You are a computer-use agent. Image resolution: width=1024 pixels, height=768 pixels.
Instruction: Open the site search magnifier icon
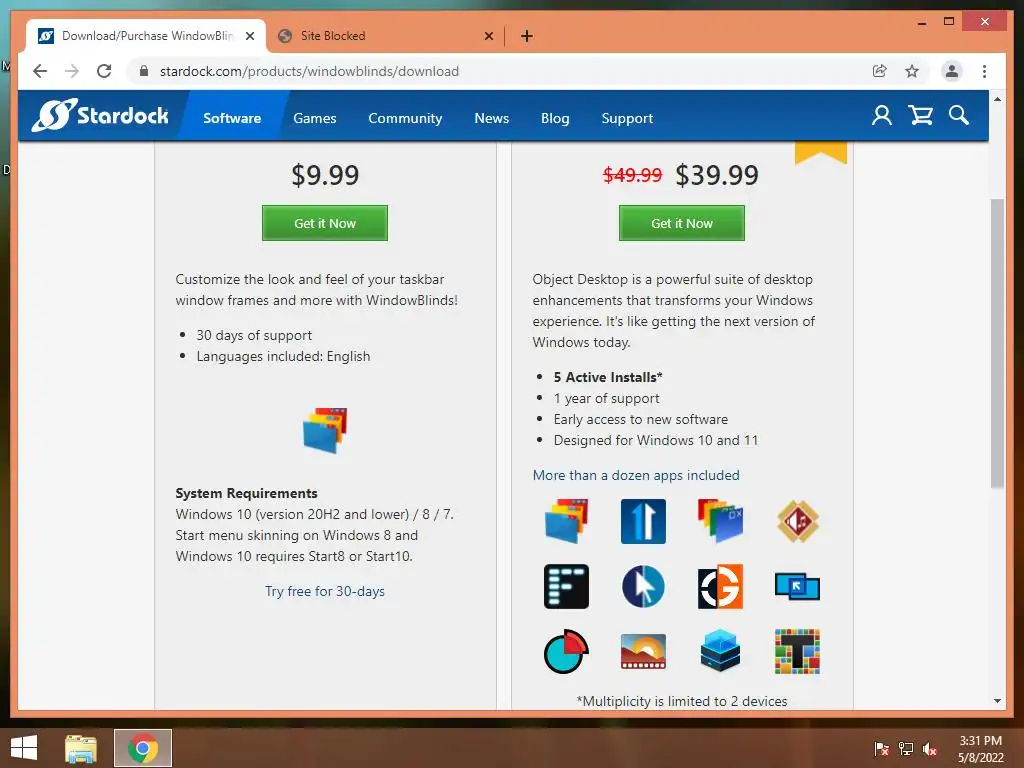959,116
